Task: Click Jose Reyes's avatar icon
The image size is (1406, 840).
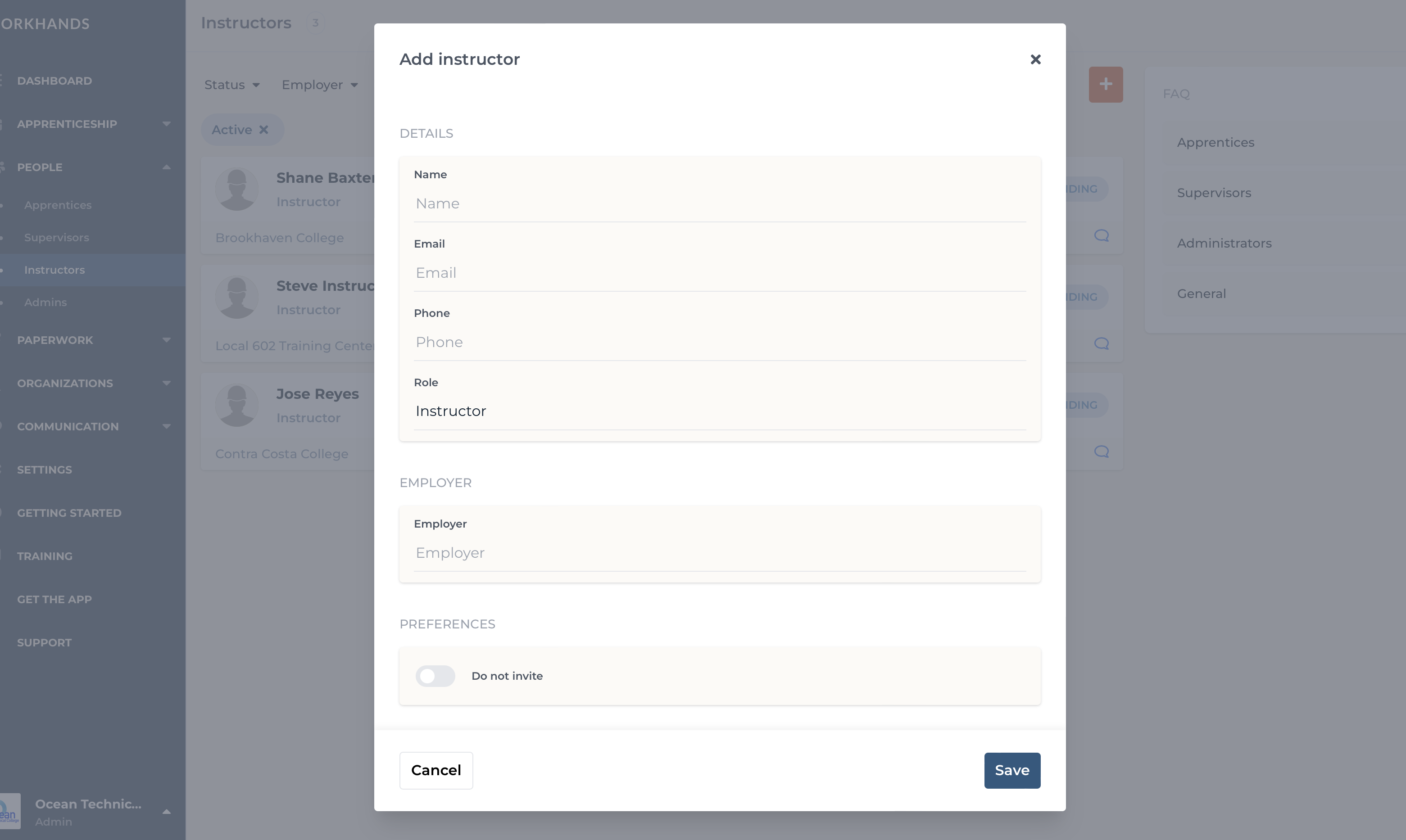Action: 237,405
